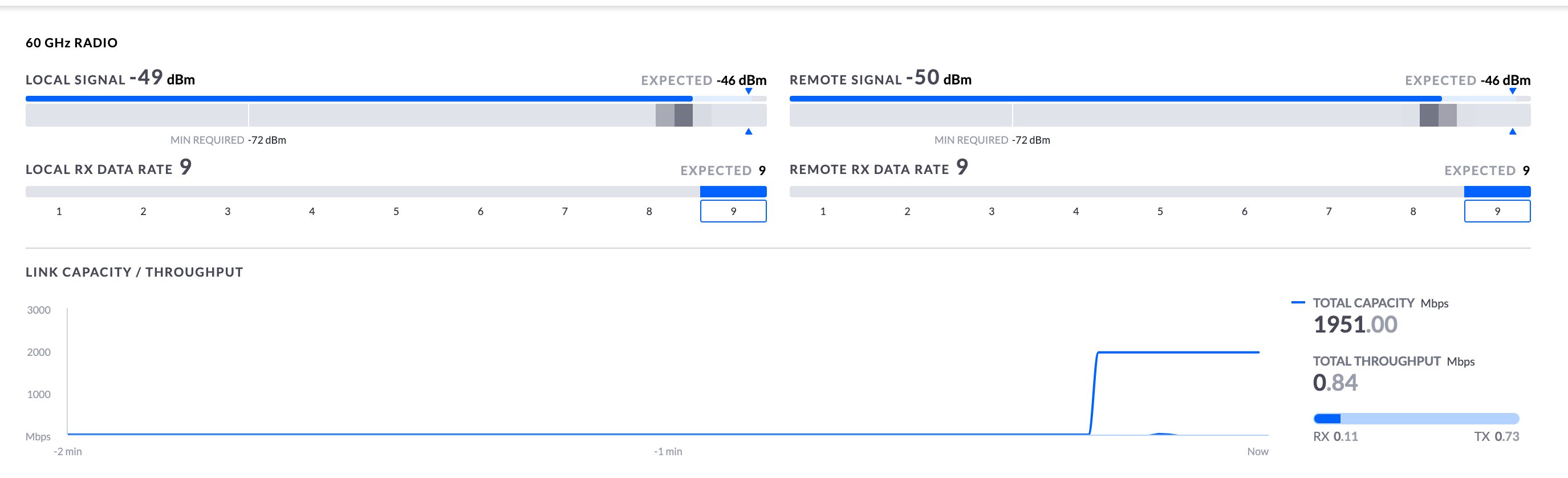Click rate 5 on local RX scale
Viewport: 1568px width, 478px height.
tap(396, 211)
